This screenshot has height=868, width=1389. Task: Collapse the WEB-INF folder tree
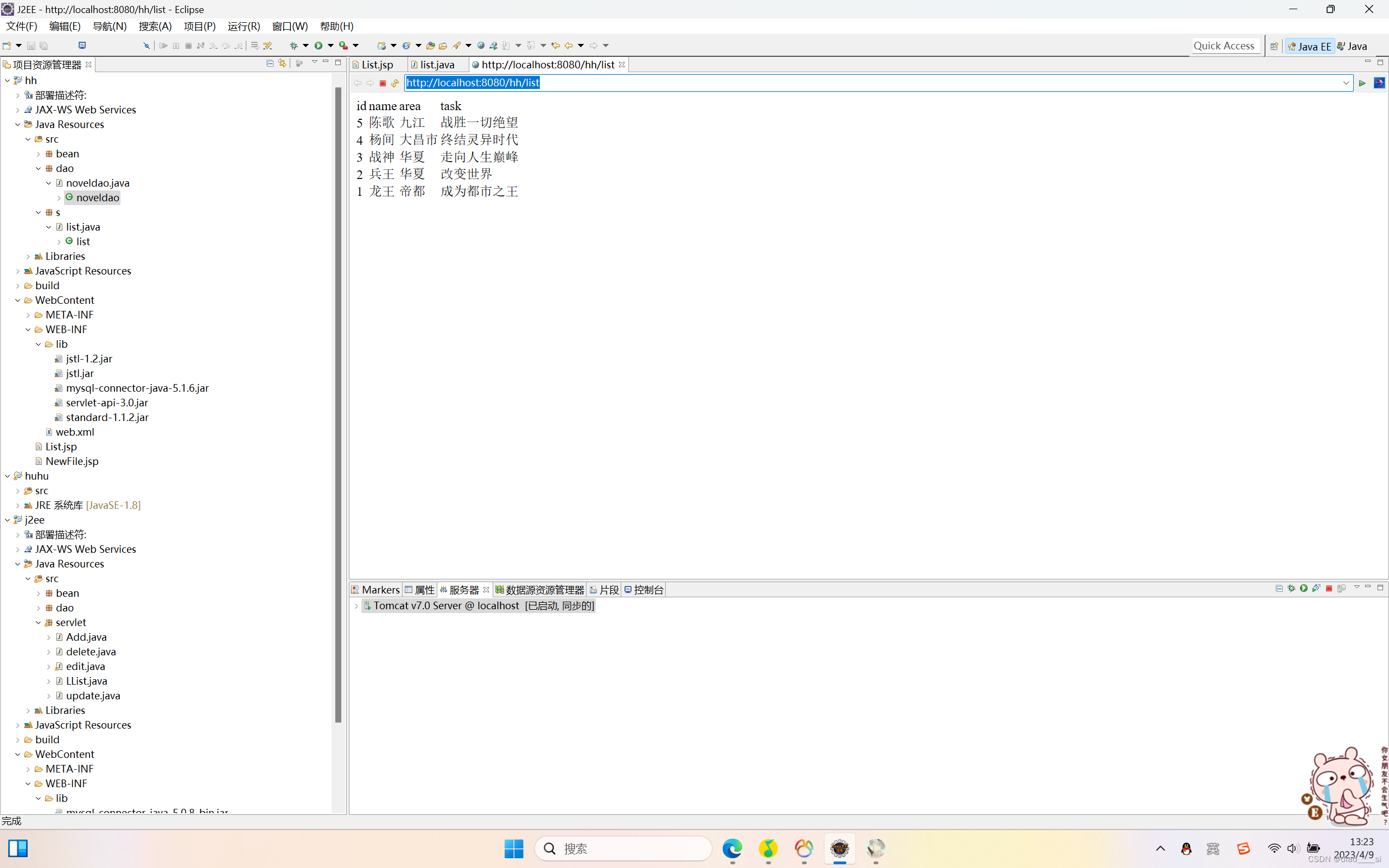pyautogui.click(x=28, y=329)
